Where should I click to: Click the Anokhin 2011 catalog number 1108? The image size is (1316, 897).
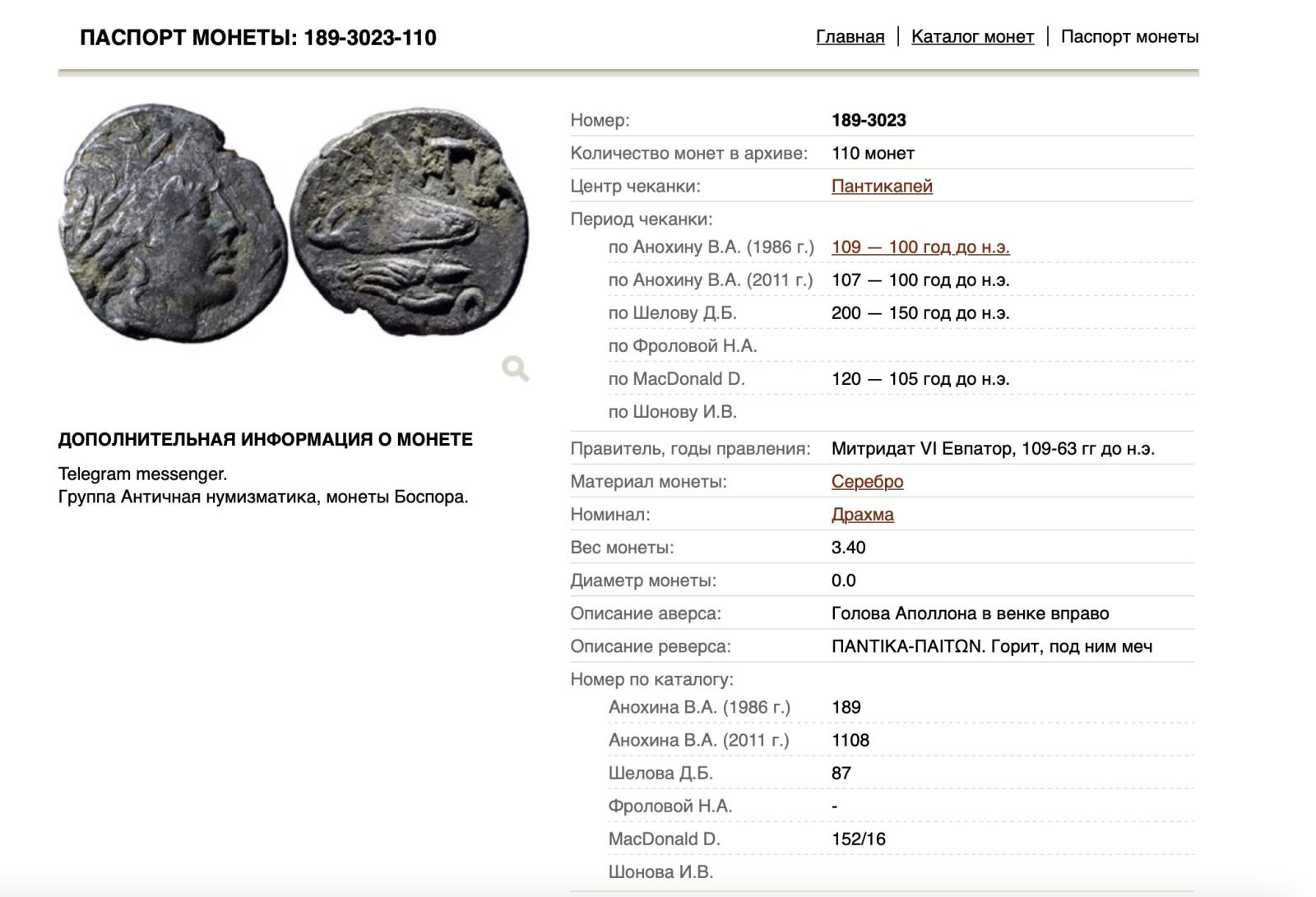(x=850, y=740)
